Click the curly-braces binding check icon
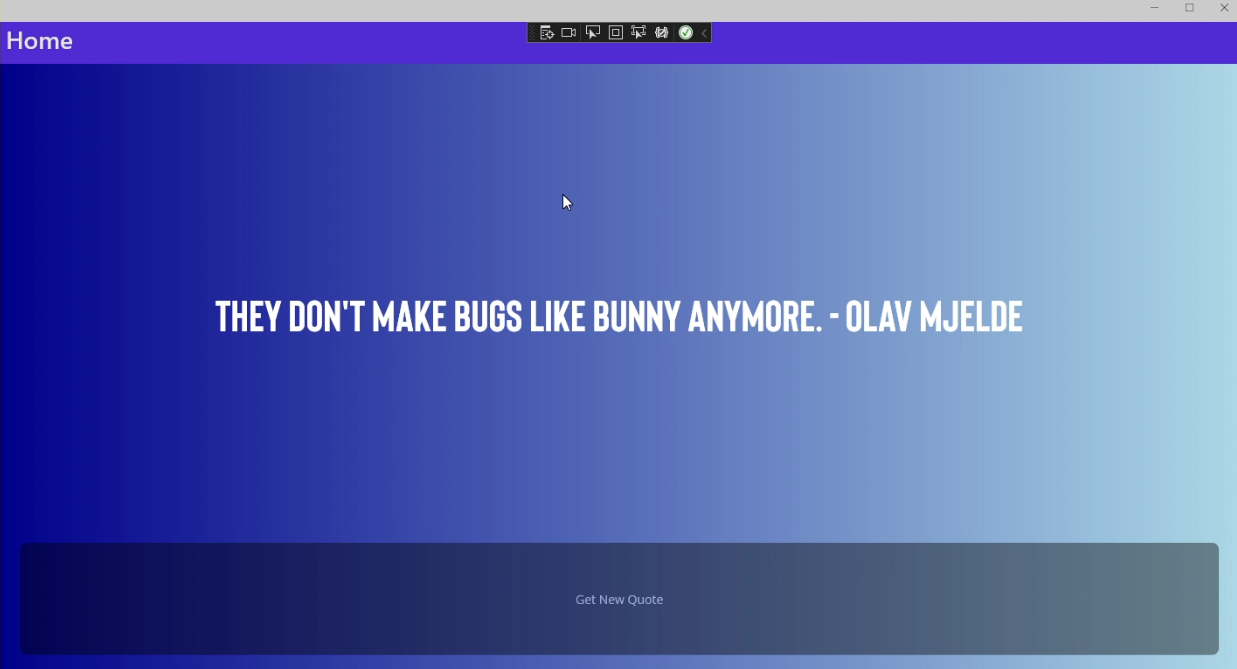 [661, 33]
